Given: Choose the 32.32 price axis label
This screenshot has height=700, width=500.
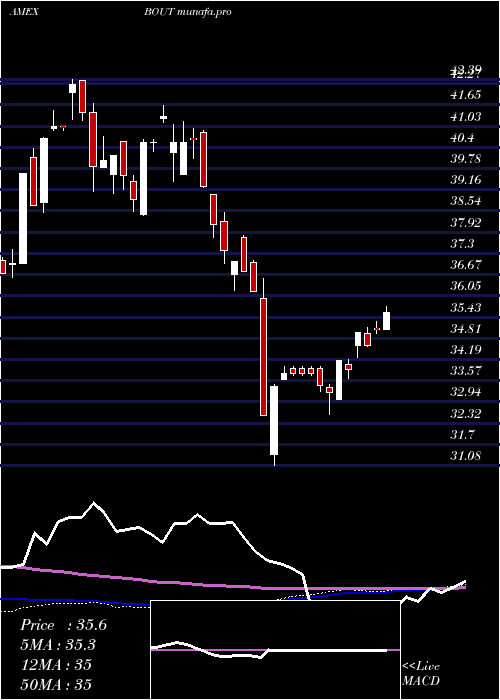Looking at the screenshot, I should [x=466, y=413].
